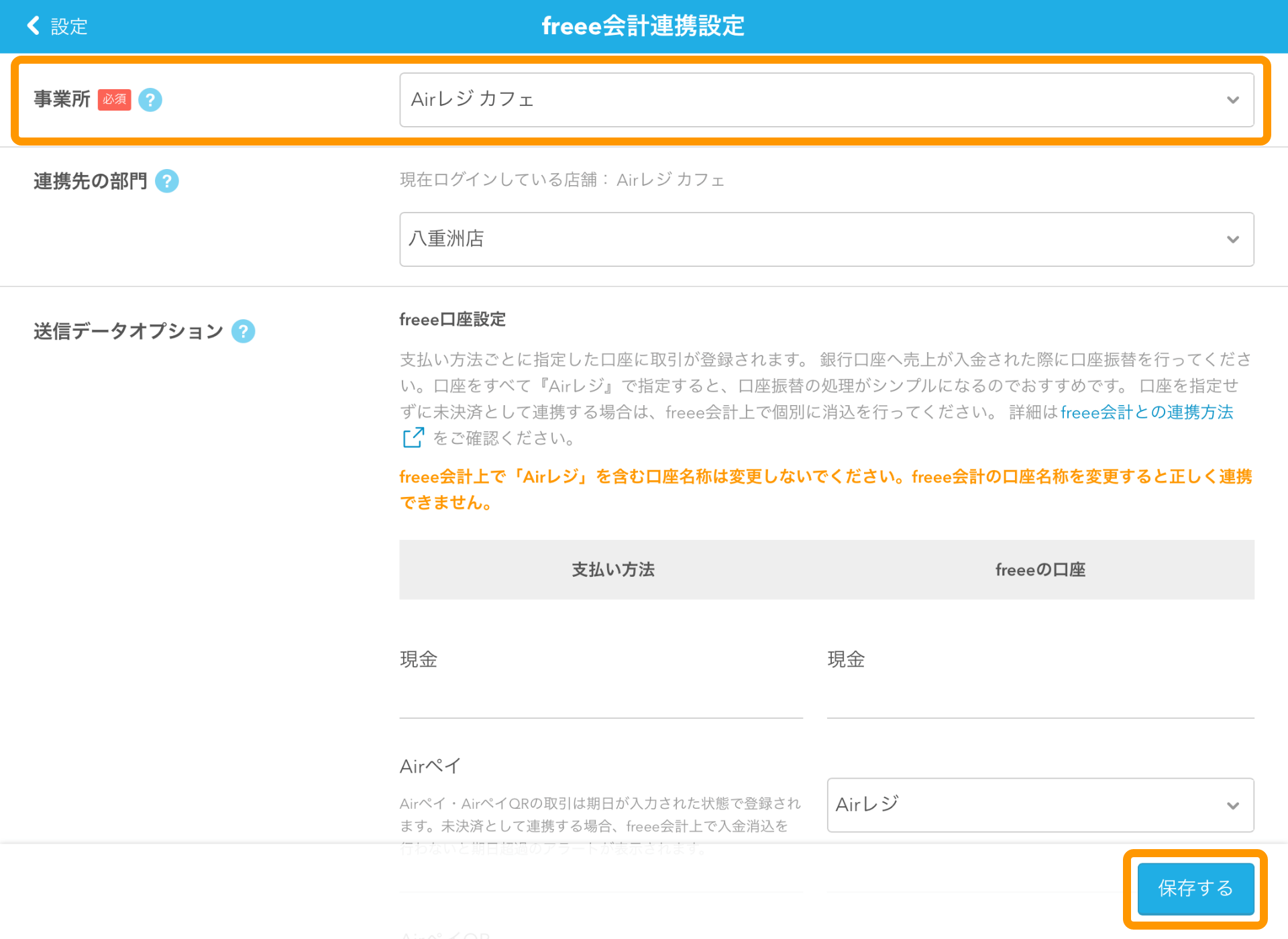Open help icon next to 送信データオプション
Image resolution: width=1288 pixels, height=939 pixels.
tap(244, 331)
